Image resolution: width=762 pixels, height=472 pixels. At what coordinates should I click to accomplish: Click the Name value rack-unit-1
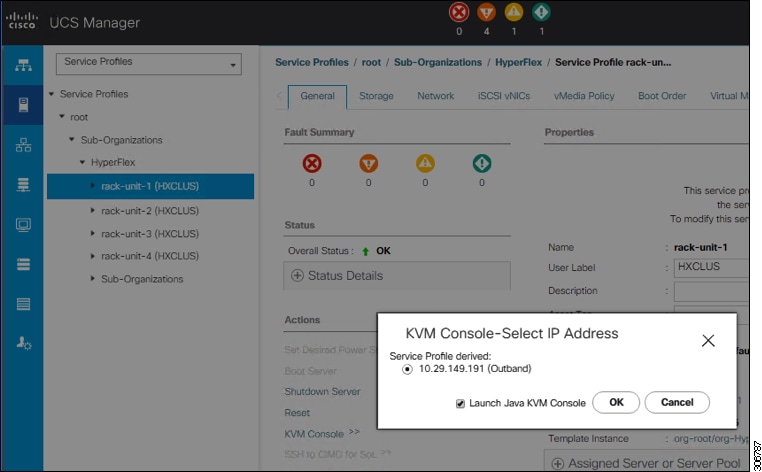(x=700, y=247)
